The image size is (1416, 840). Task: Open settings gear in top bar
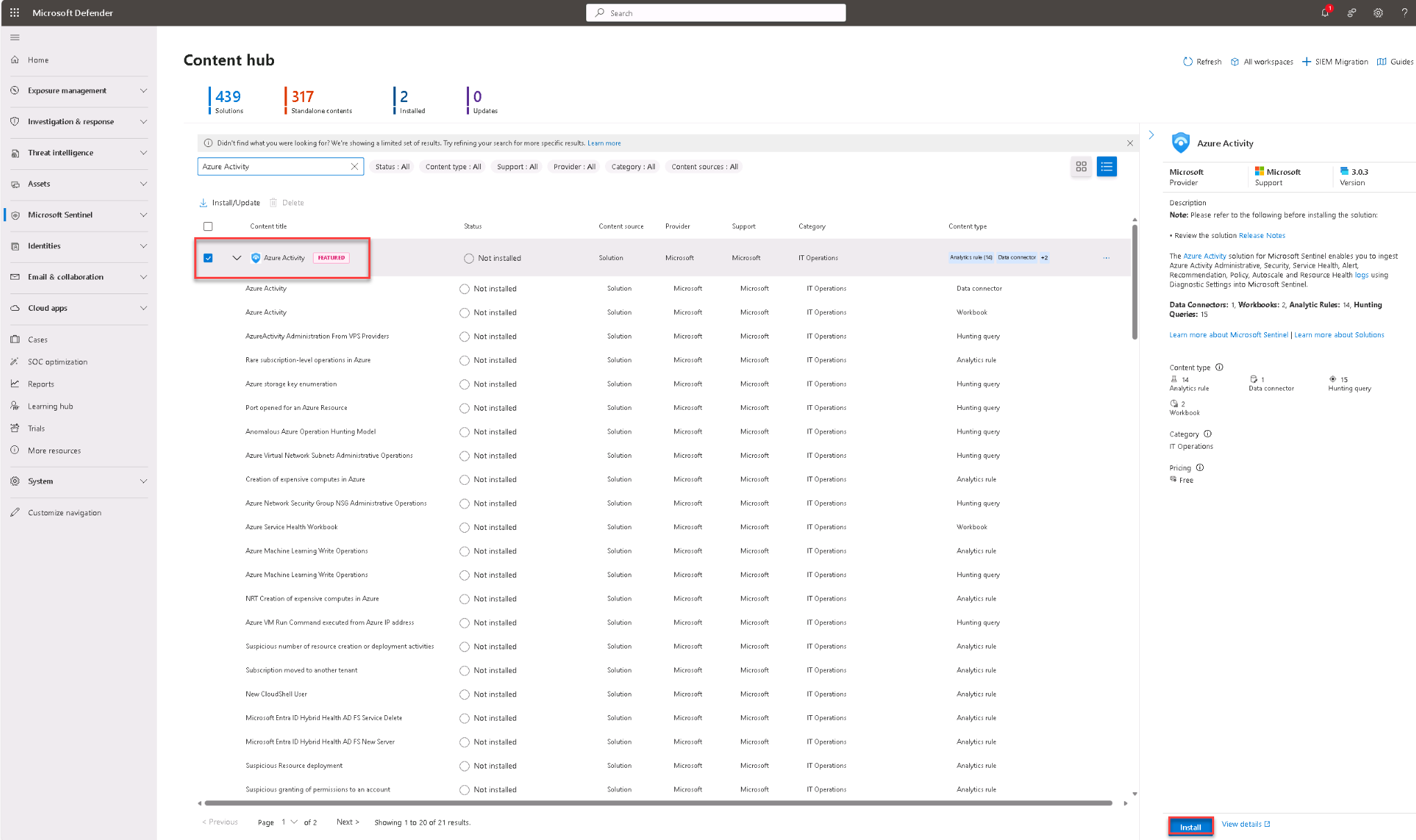(x=1378, y=12)
